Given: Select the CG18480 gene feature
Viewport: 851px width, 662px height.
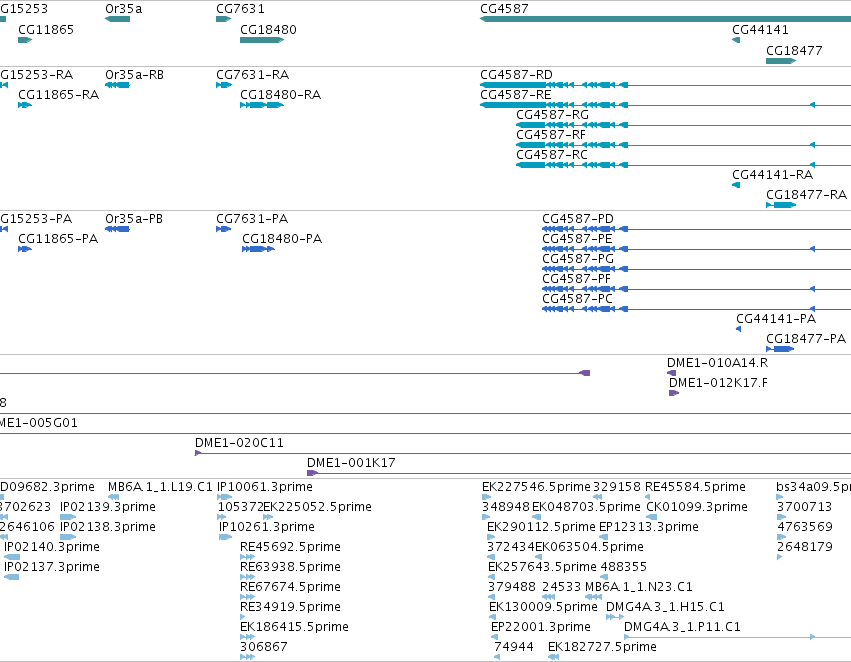Looking at the screenshot, I should pyautogui.click(x=262, y=40).
